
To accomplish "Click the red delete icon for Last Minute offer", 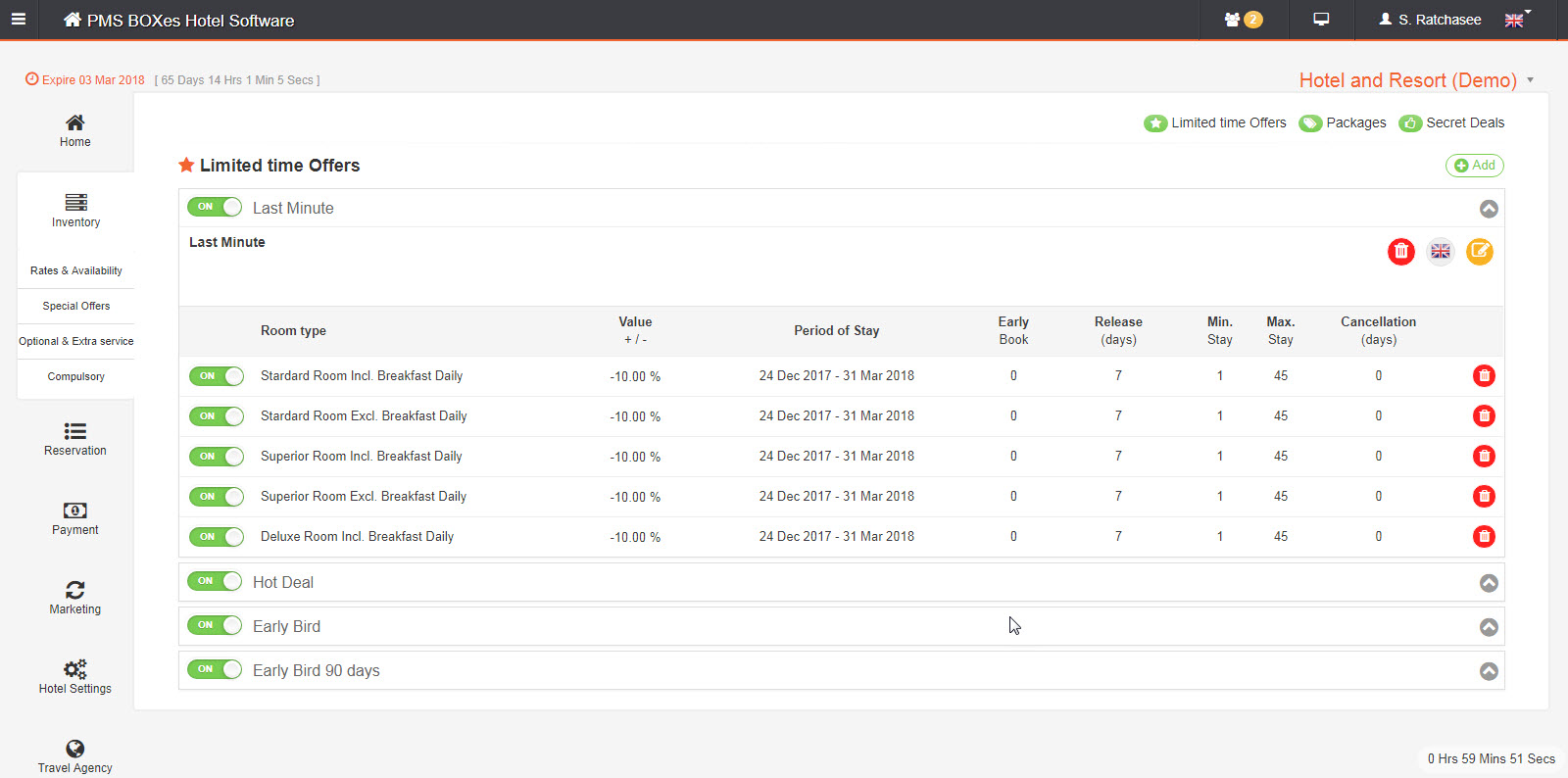I will tap(1400, 252).
